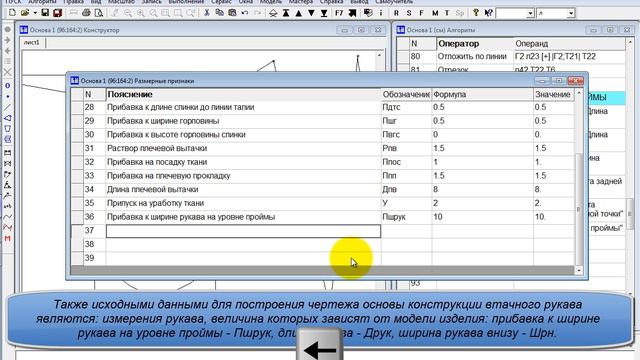Paste with the clipboard icon
The width and height of the screenshot is (640, 360).
pyautogui.click(x=232, y=13)
